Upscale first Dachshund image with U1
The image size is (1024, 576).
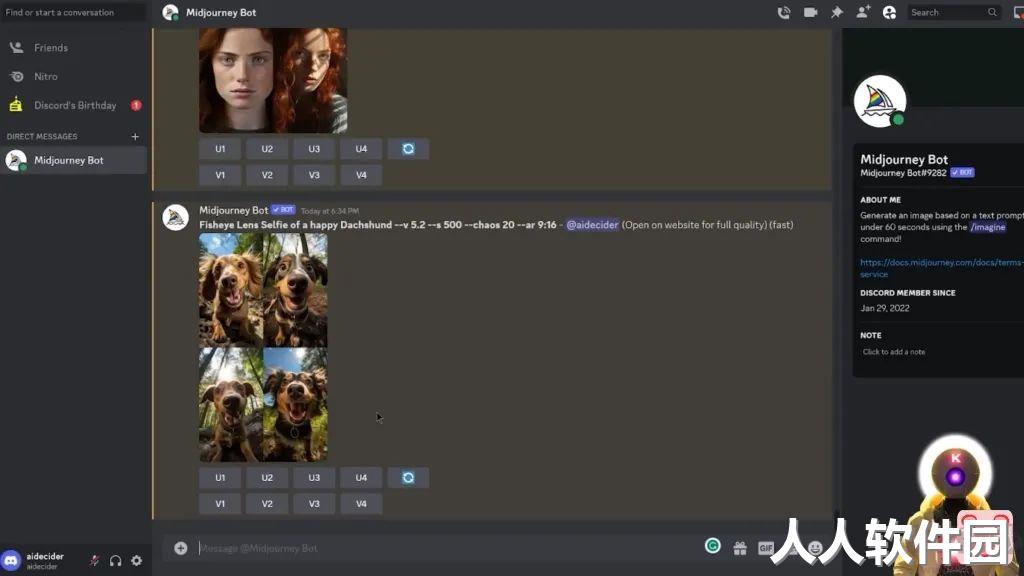tap(220, 477)
